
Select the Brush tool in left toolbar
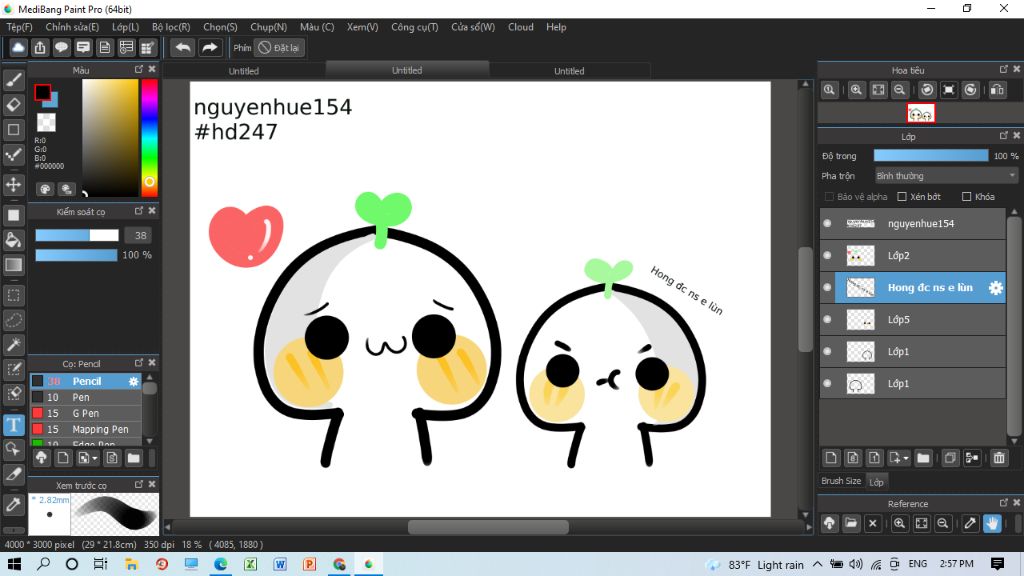click(14, 80)
